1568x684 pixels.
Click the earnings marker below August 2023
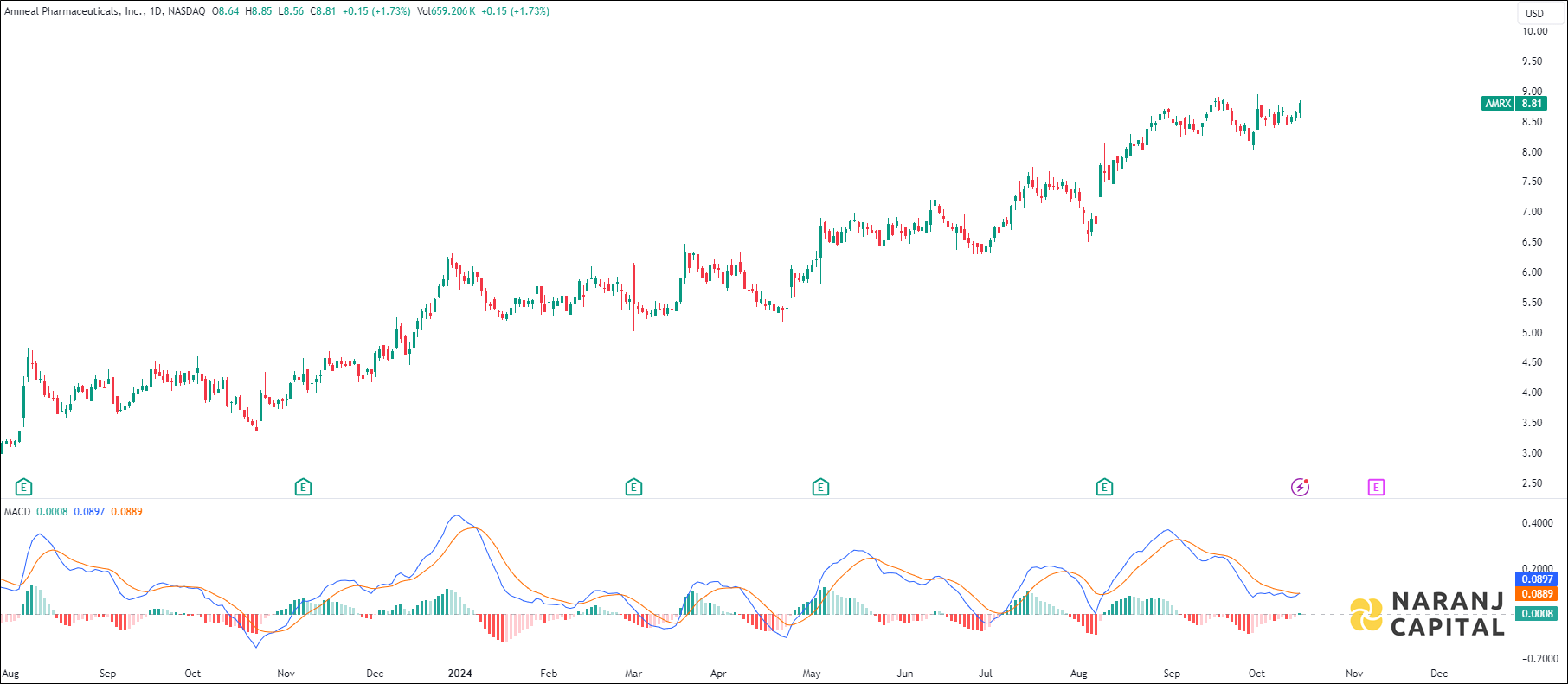click(x=24, y=487)
